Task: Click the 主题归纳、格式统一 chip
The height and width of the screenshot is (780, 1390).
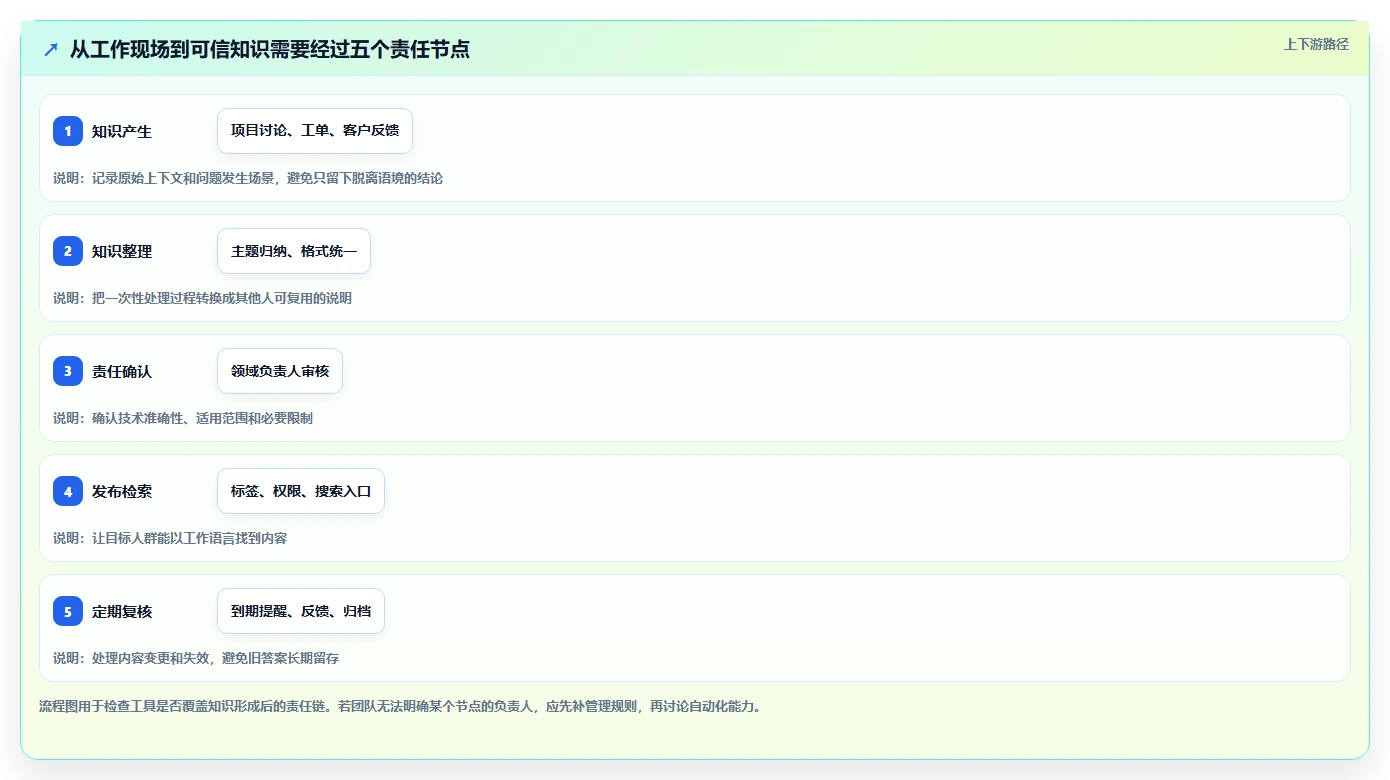Action: tap(294, 251)
